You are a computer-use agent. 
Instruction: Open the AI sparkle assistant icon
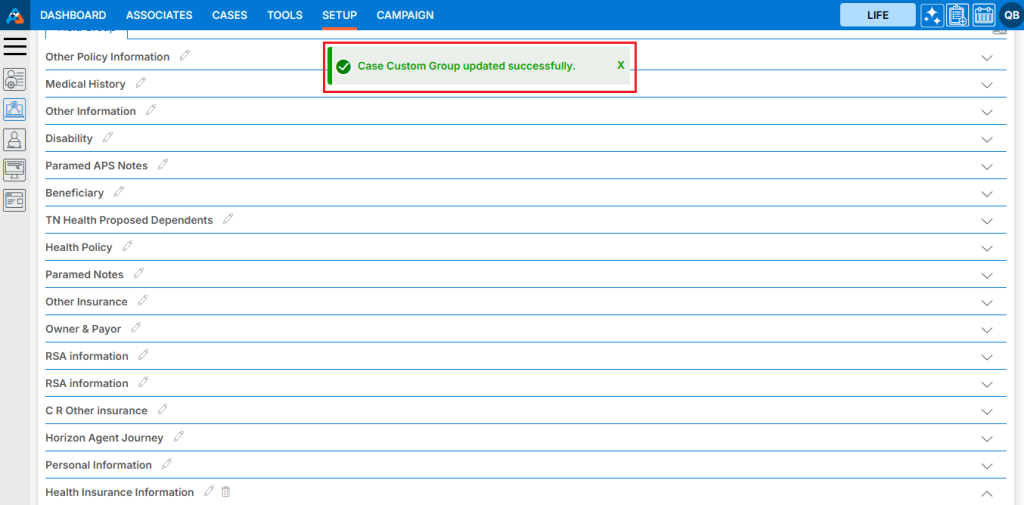(x=932, y=15)
